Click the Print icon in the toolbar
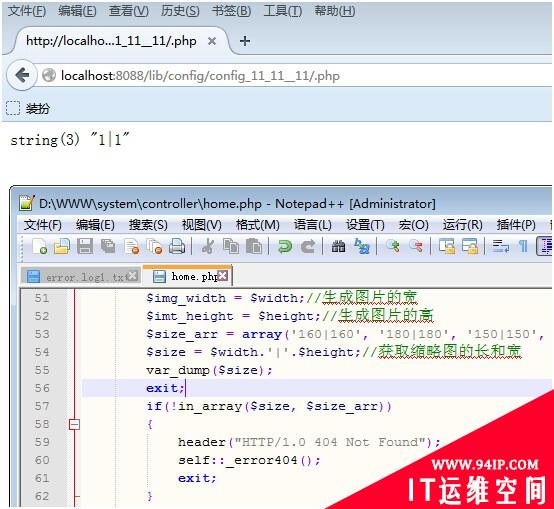This screenshot has width=554, height=509. 177,246
